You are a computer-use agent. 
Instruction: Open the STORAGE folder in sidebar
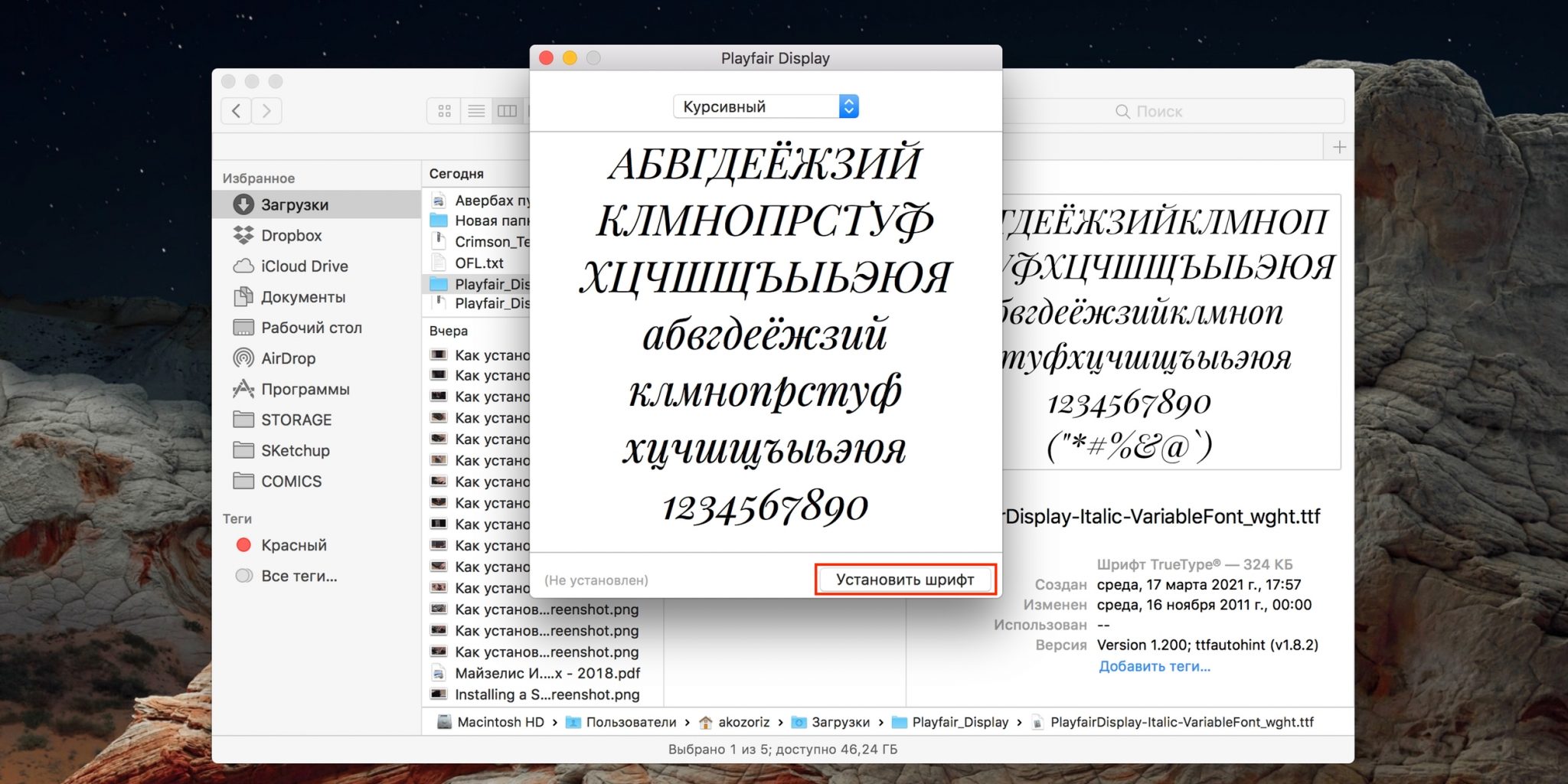[x=316, y=420]
